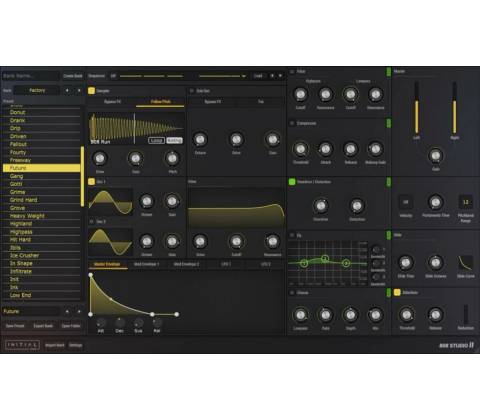Viewport: 480px width, 420px height.
Task: Click the Sampler Pitch knob
Action: click(x=172, y=158)
